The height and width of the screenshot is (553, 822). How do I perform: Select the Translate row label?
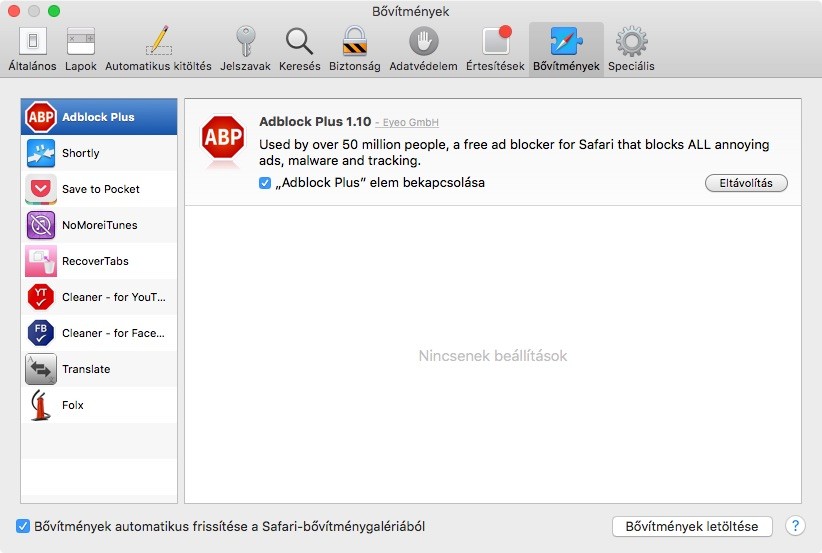[x=86, y=369]
